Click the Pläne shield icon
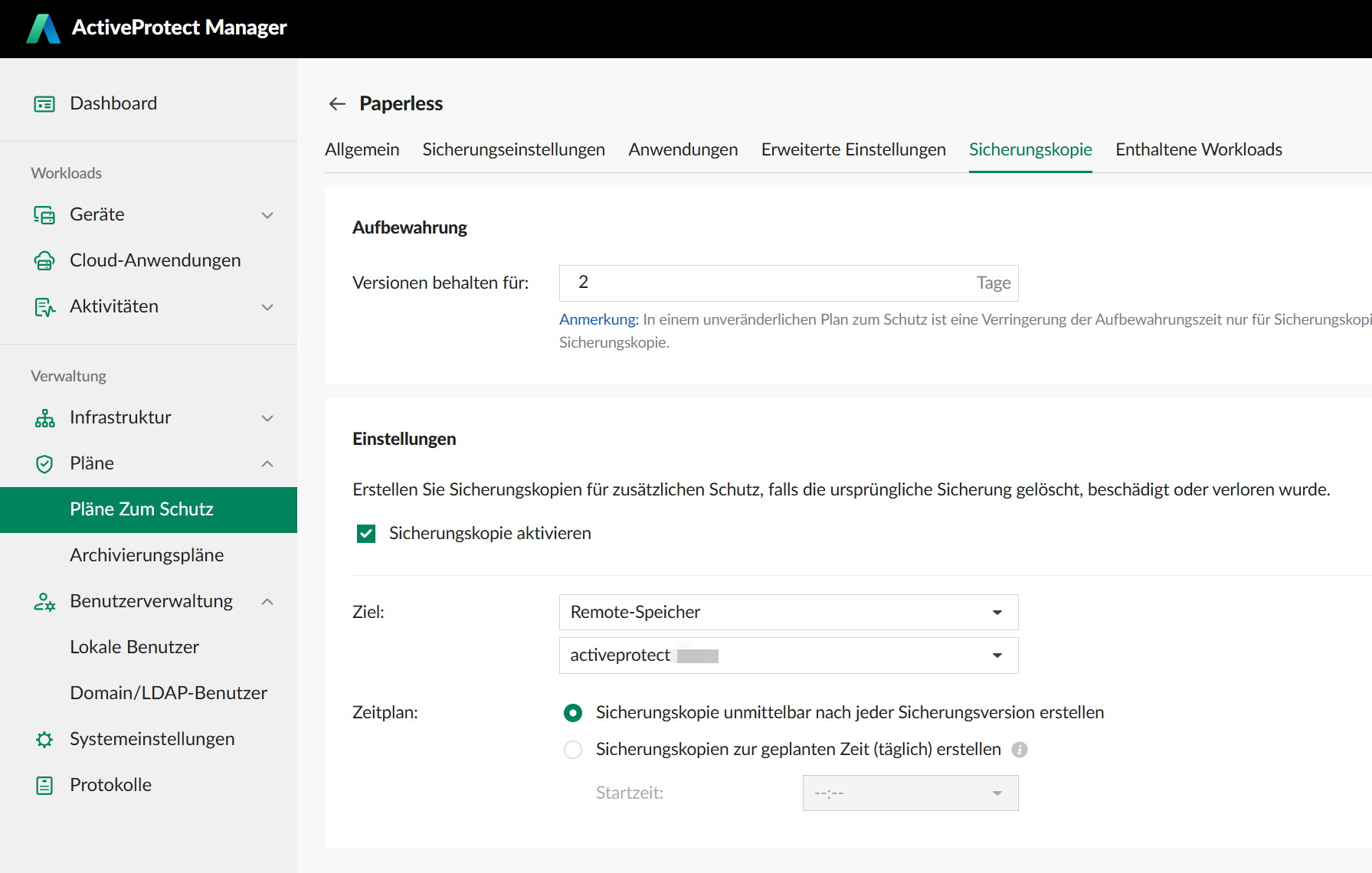The width and height of the screenshot is (1372, 873). click(x=44, y=464)
